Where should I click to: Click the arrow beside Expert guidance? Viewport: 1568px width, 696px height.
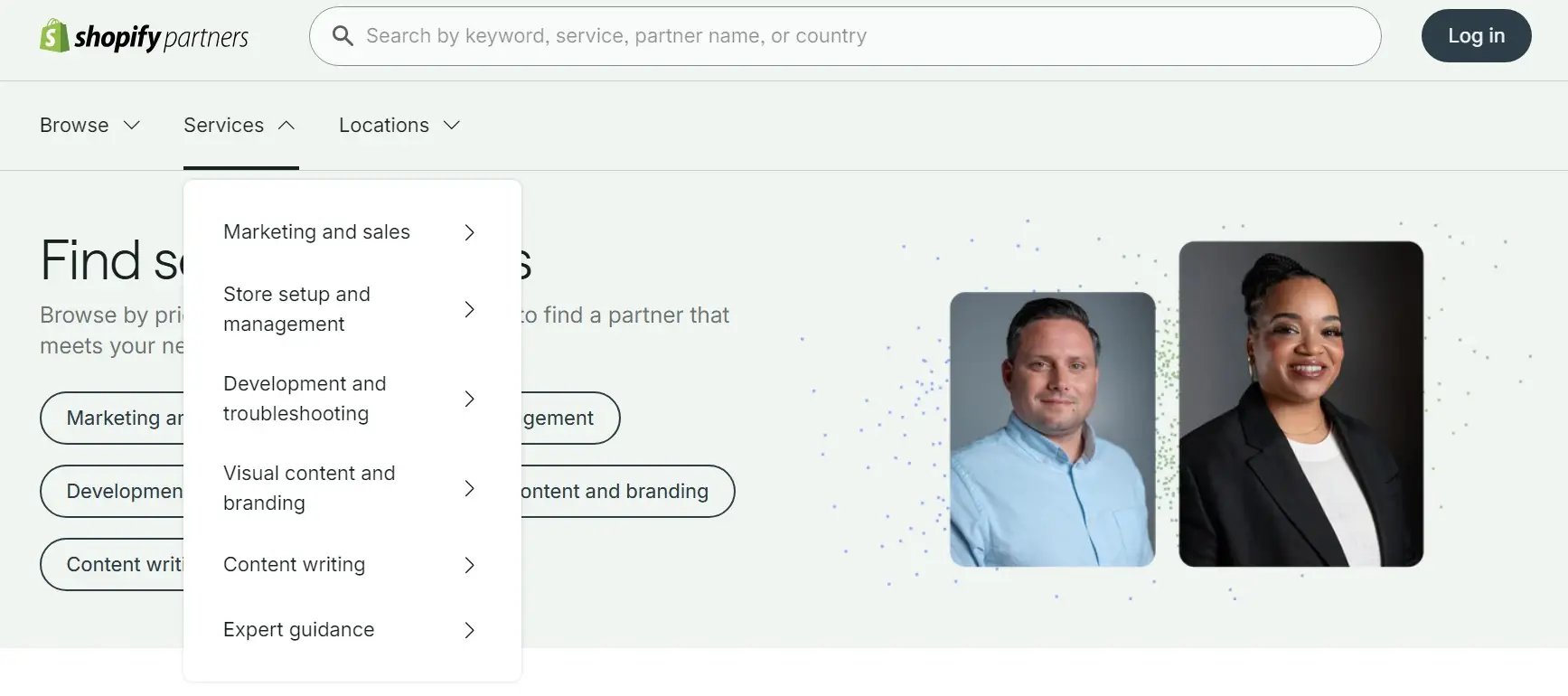469,630
